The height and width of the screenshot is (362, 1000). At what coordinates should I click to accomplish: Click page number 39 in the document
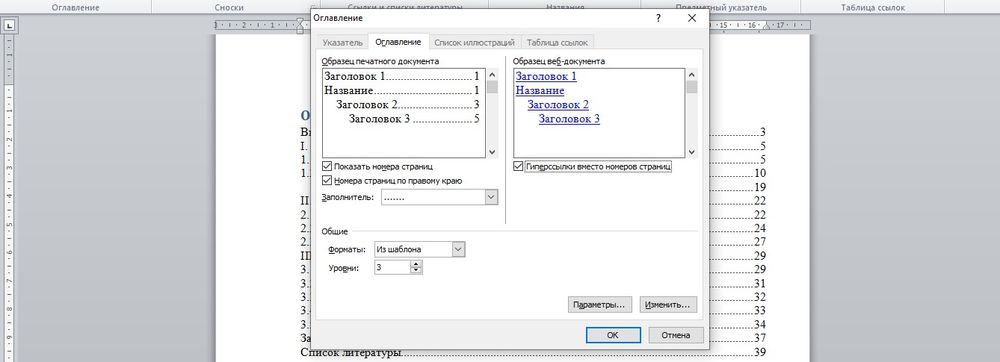click(x=760, y=352)
